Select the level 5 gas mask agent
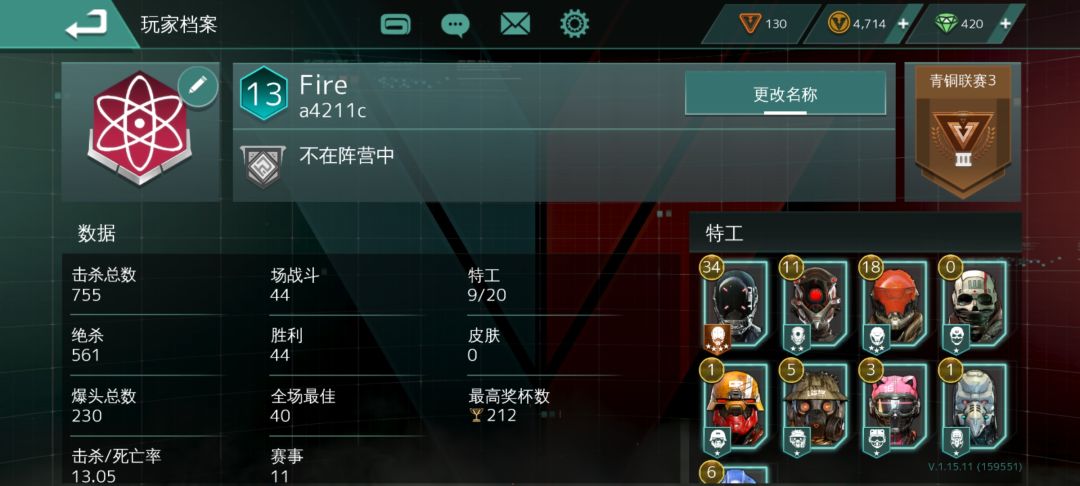1080x486 pixels. pyautogui.click(x=813, y=410)
